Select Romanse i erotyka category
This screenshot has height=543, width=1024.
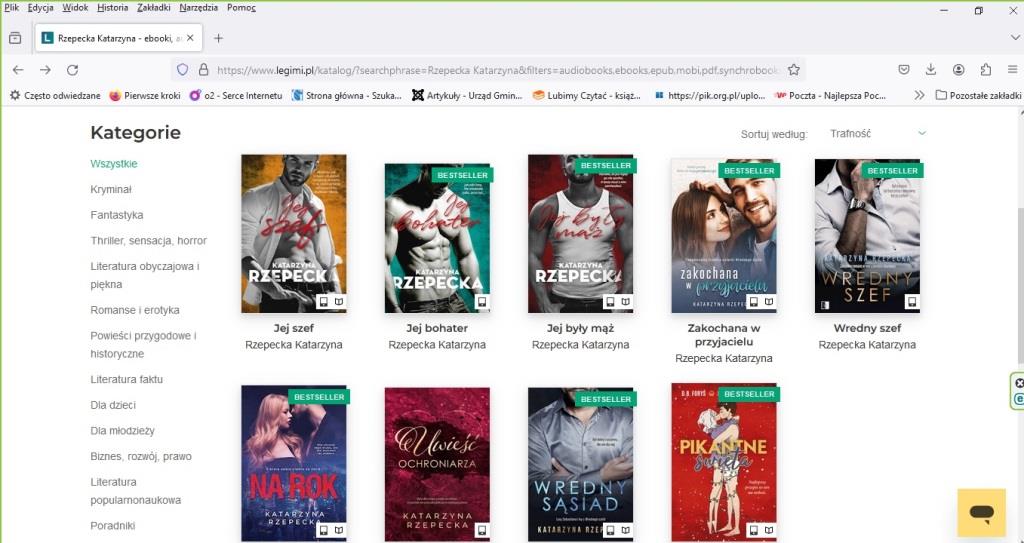click(x=135, y=310)
